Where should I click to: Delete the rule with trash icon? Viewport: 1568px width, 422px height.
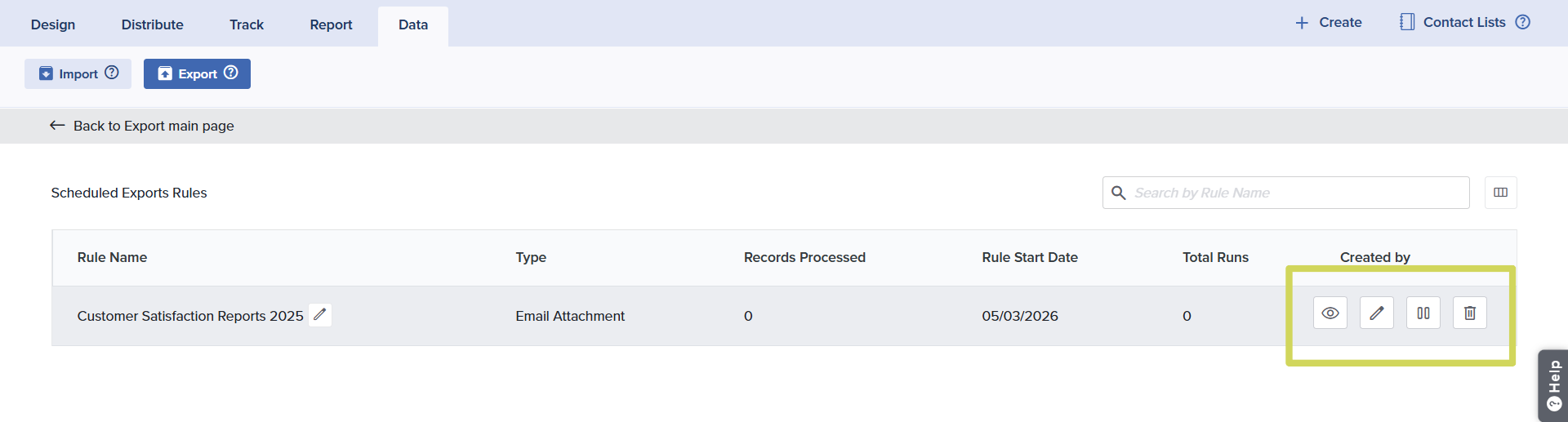pos(1469,313)
